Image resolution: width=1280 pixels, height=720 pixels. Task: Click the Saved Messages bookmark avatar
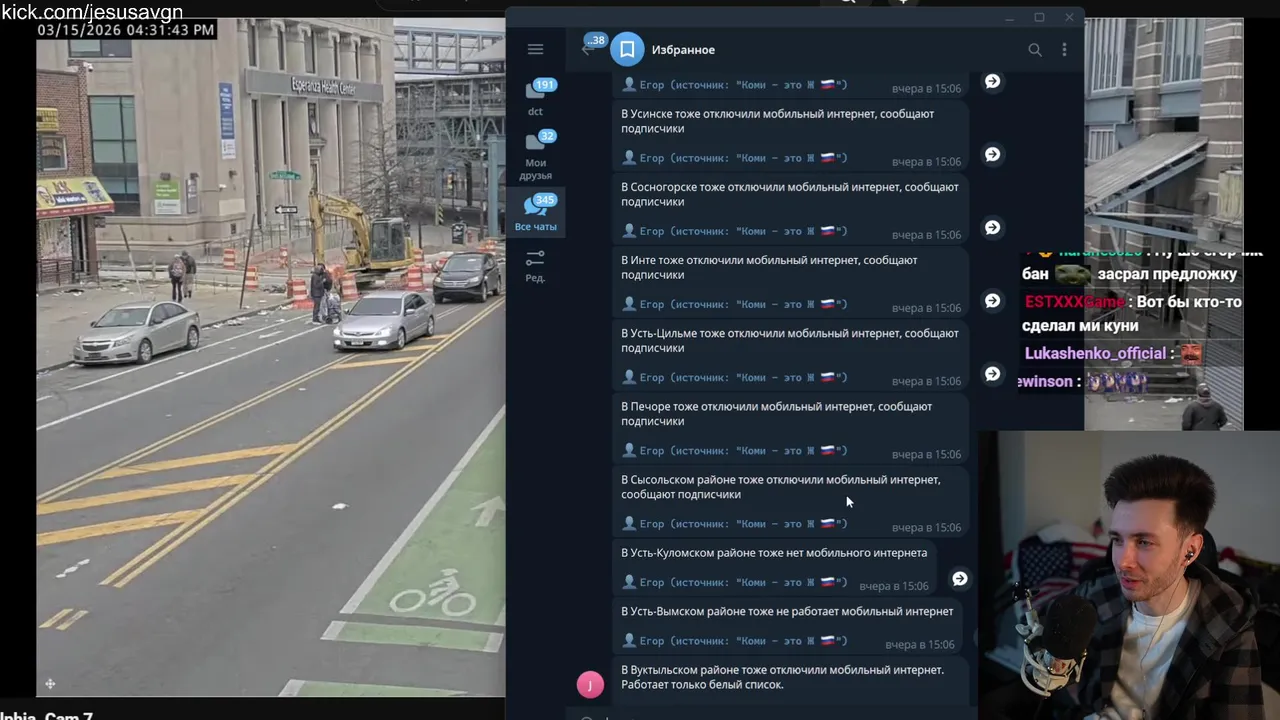[x=627, y=49]
